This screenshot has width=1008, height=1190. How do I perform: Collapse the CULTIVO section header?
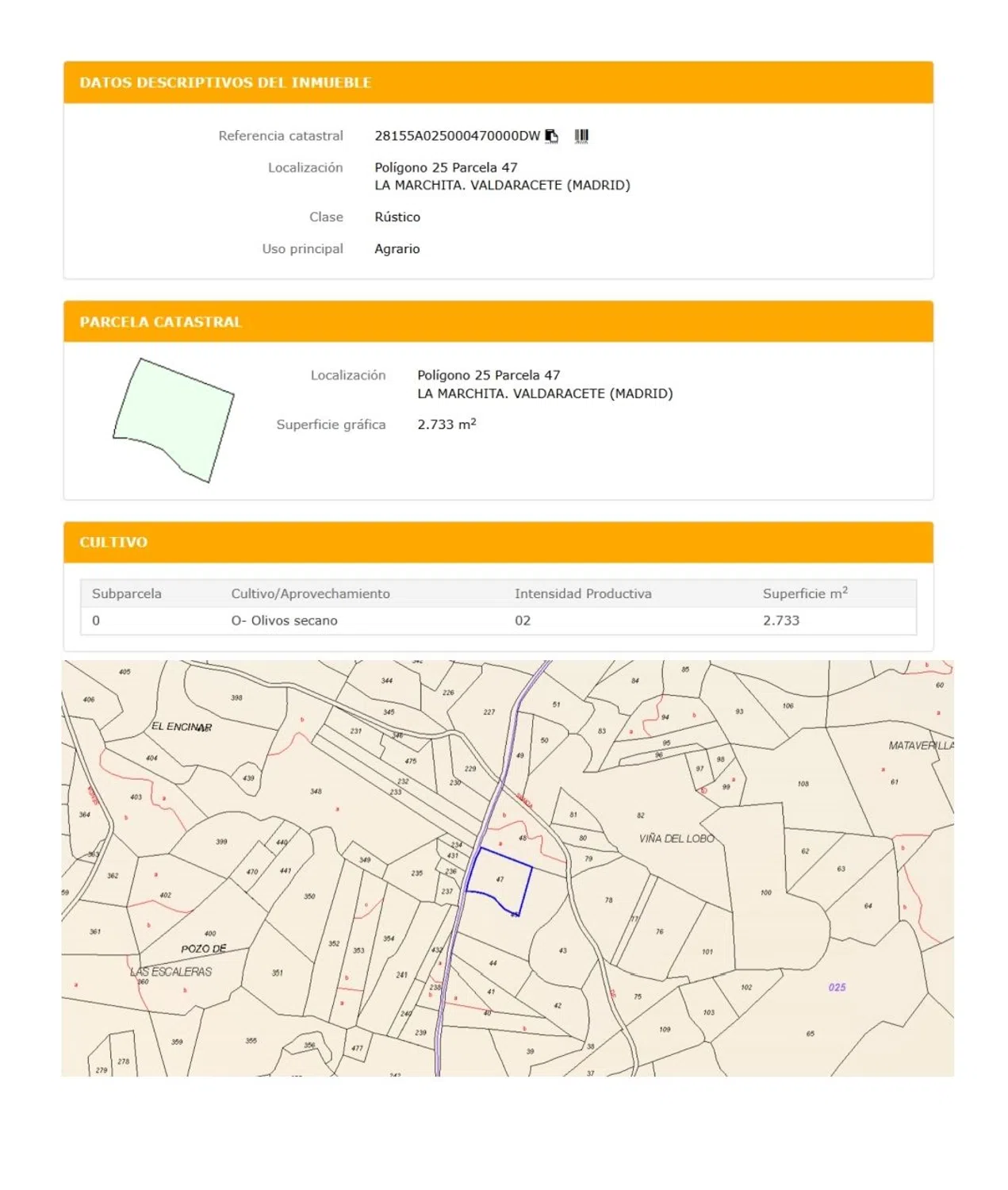coord(113,543)
